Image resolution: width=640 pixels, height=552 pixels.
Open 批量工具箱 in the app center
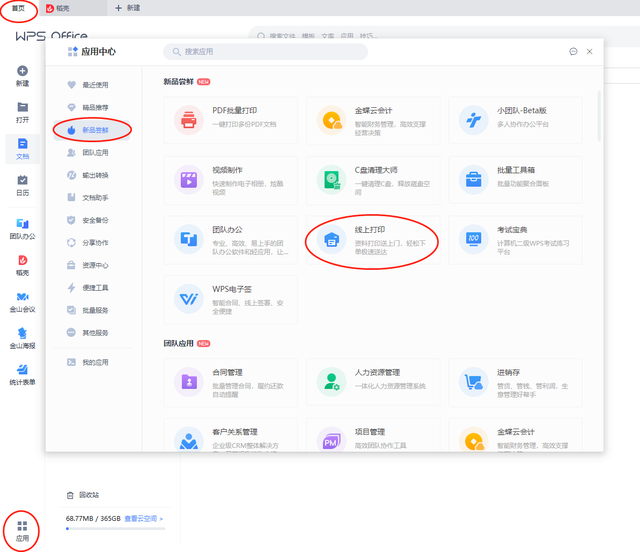pos(473,180)
